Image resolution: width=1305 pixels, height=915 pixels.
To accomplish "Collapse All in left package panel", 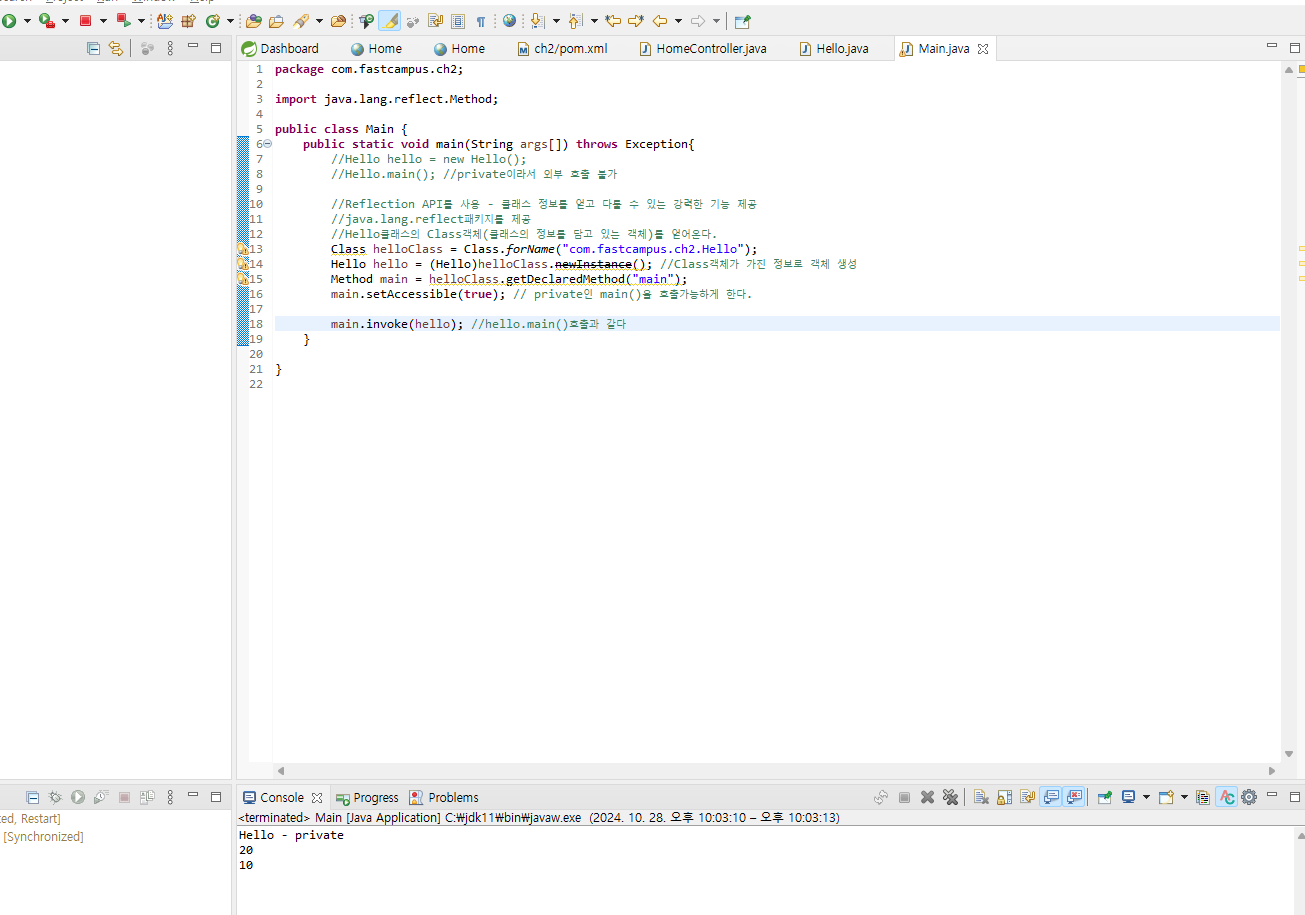I will [x=93, y=48].
